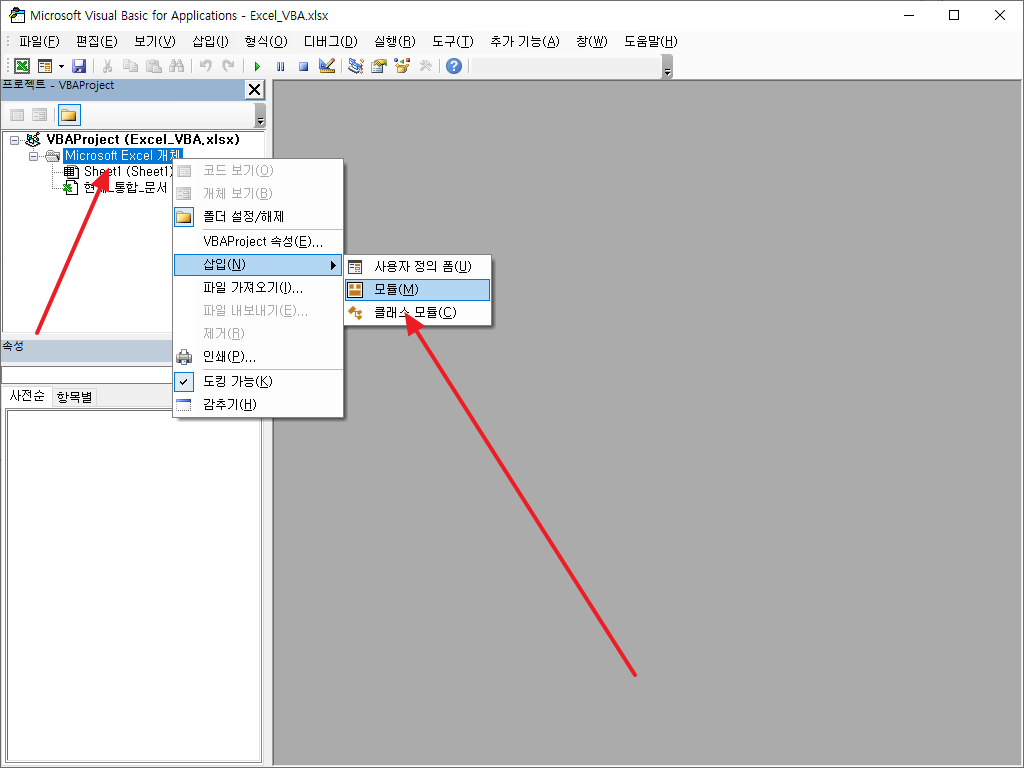Open the 도구(T) menu

point(453,42)
